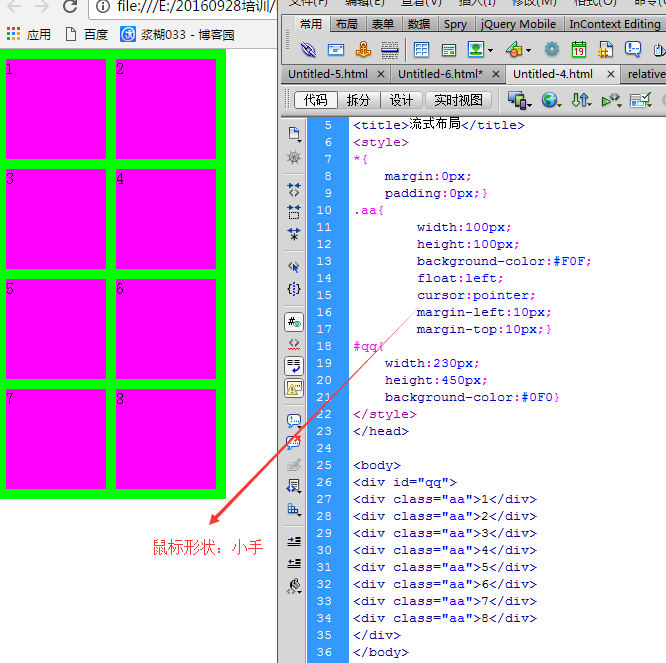This screenshot has height=663, width=666.
Task: Remove comment from selected code
Action: pos(293,443)
